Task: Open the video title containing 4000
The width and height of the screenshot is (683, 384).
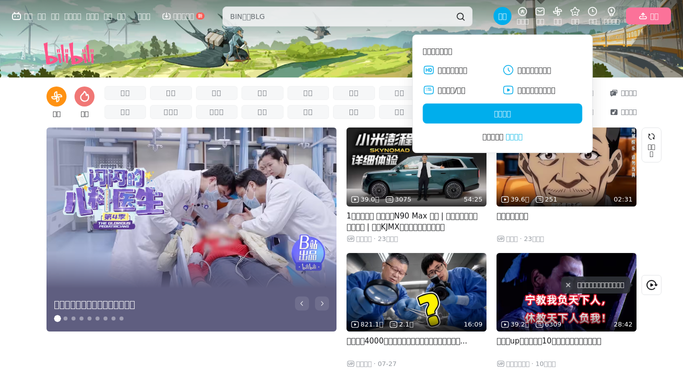Action: coord(407,341)
